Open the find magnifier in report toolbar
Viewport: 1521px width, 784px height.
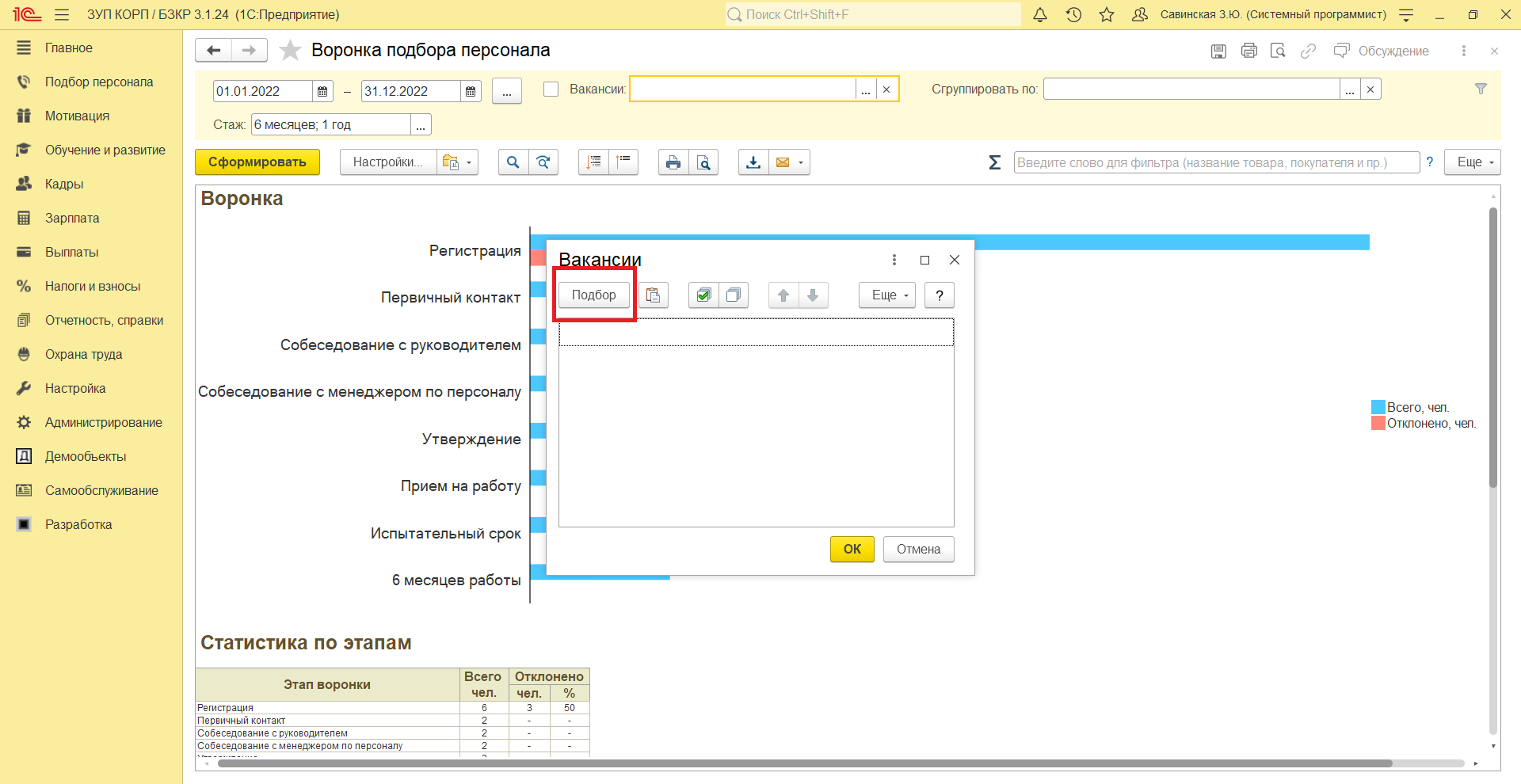[513, 162]
